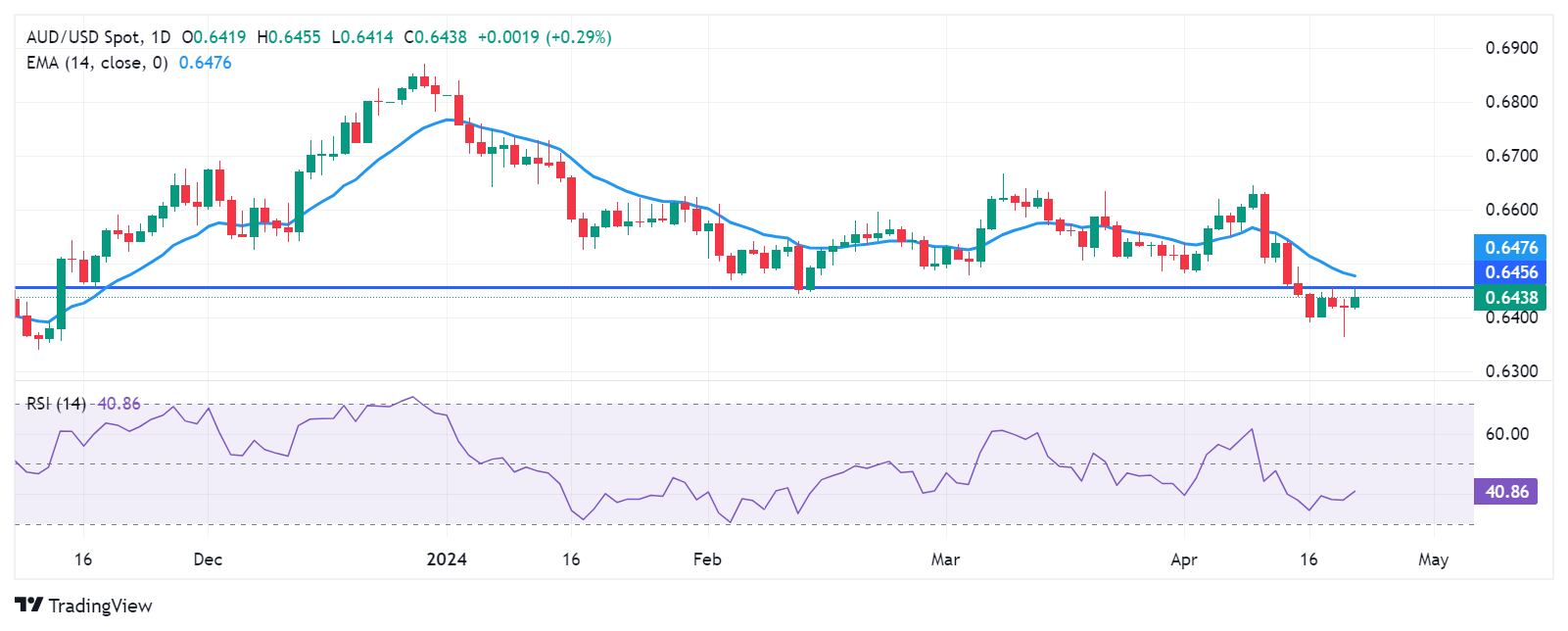Screen dimensions: 1568x631
Task: Click the 0.6300 price scale label
Action: (1511, 371)
